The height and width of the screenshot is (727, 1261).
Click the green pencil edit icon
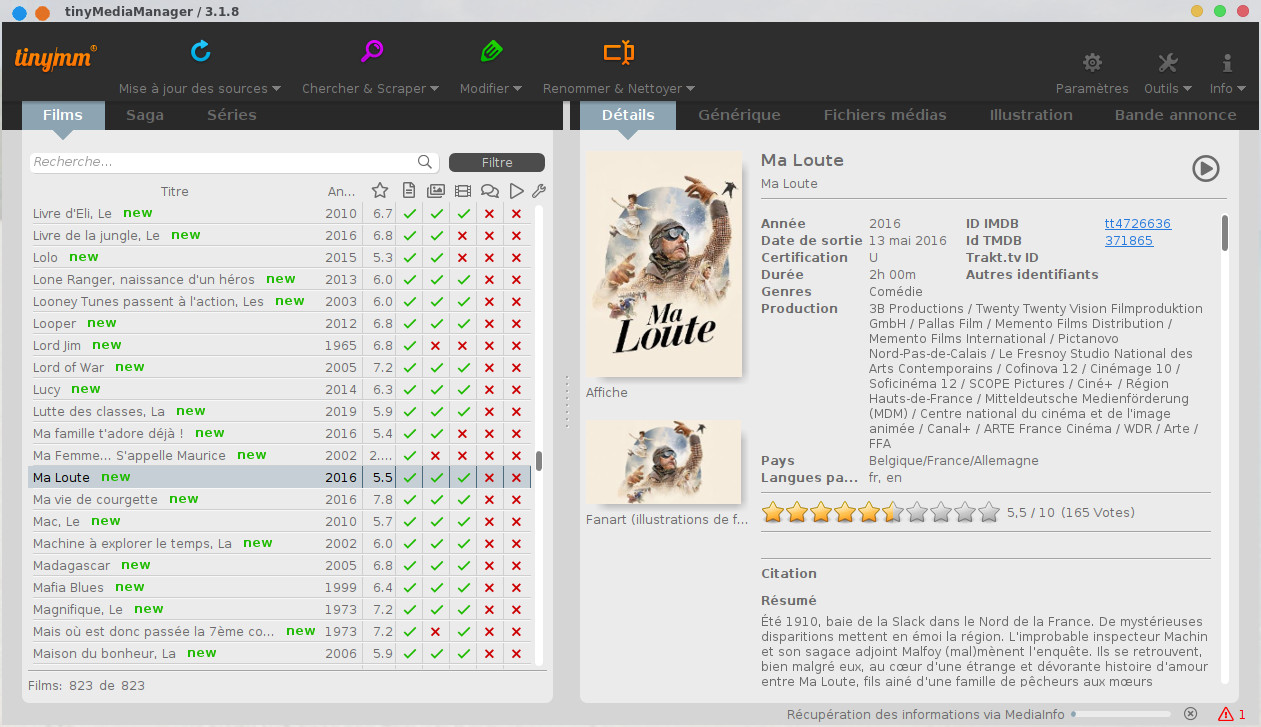490,51
